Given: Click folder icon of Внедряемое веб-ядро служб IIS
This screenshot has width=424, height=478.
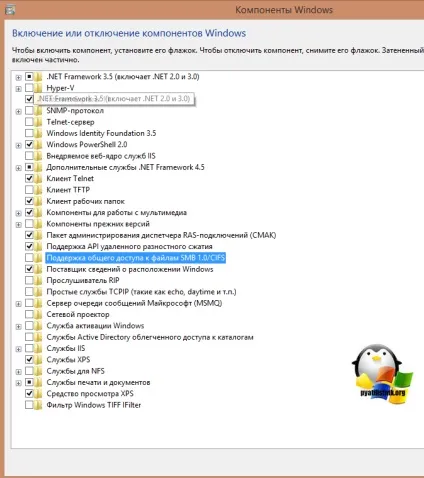Looking at the screenshot, I should coord(38,156).
